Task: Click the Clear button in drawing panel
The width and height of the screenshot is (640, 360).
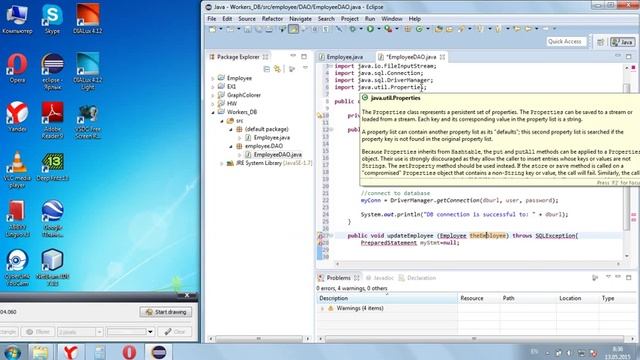Action: 175,332
